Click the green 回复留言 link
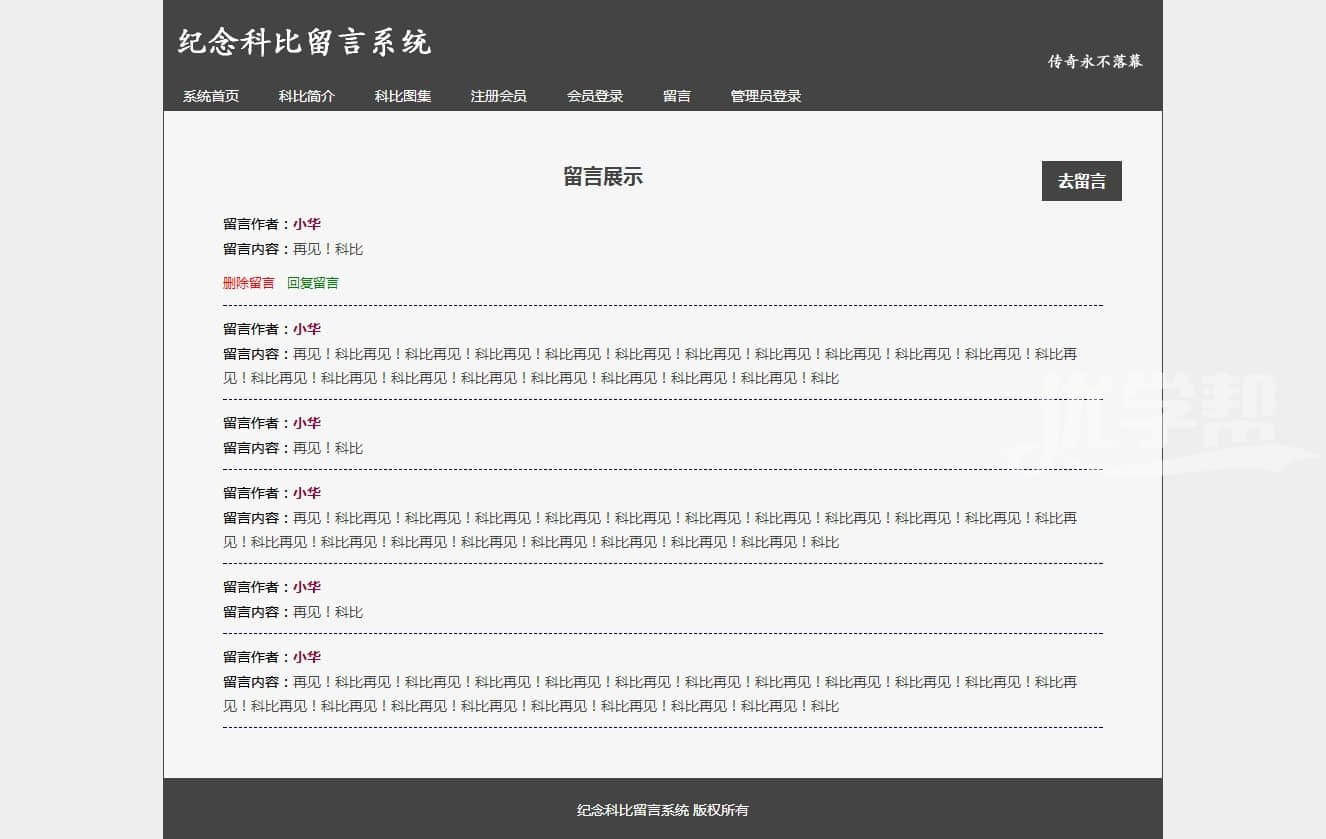Image resolution: width=1326 pixels, height=839 pixels. (x=313, y=283)
